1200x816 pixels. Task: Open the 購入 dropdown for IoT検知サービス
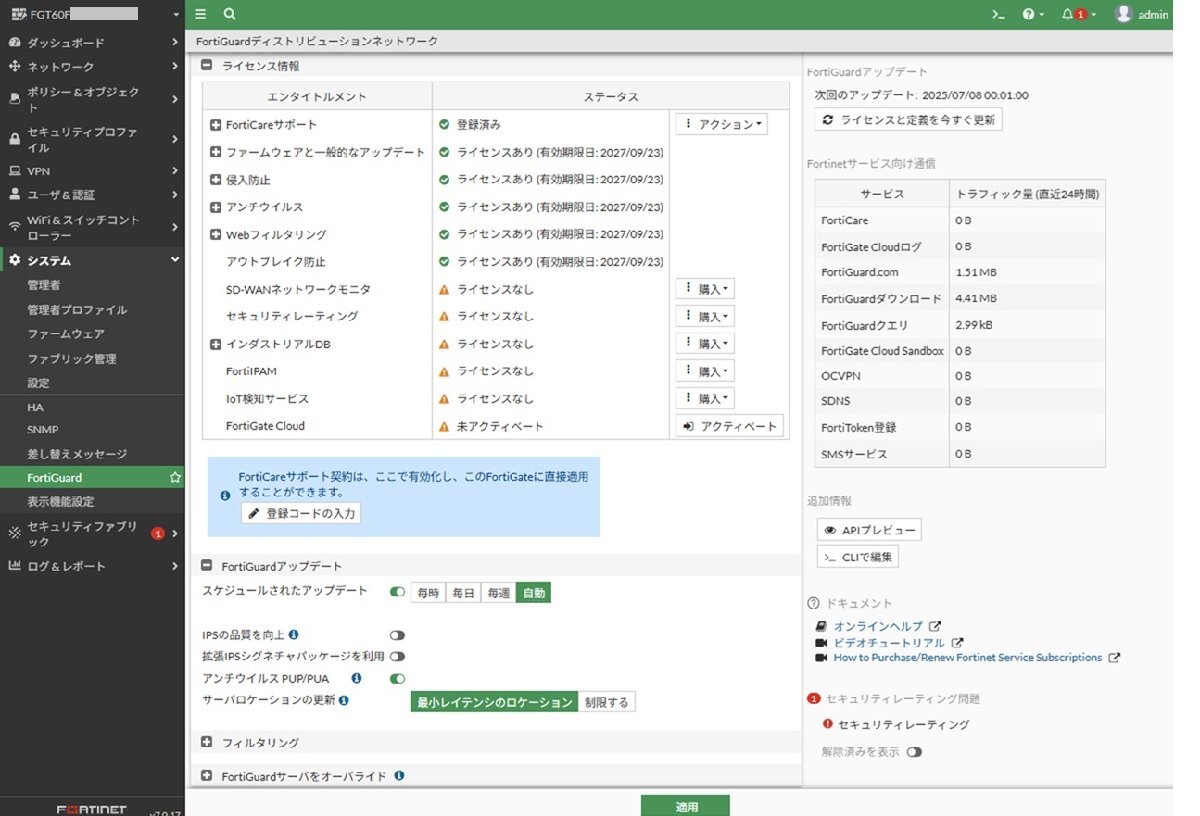click(x=706, y=398)
